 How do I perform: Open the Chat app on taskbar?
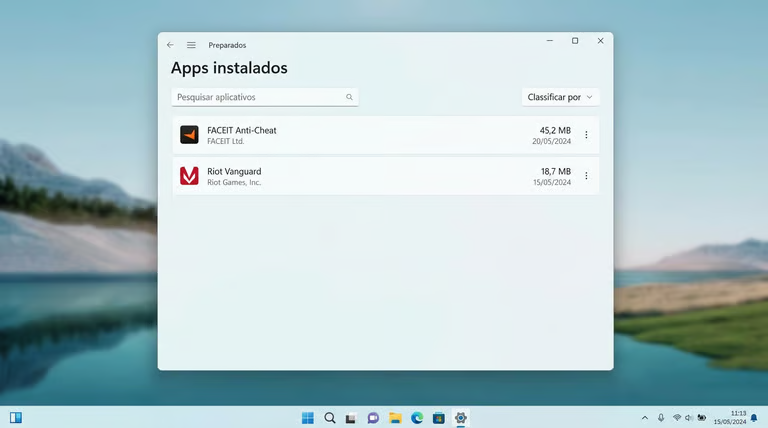tap(373, 418)
